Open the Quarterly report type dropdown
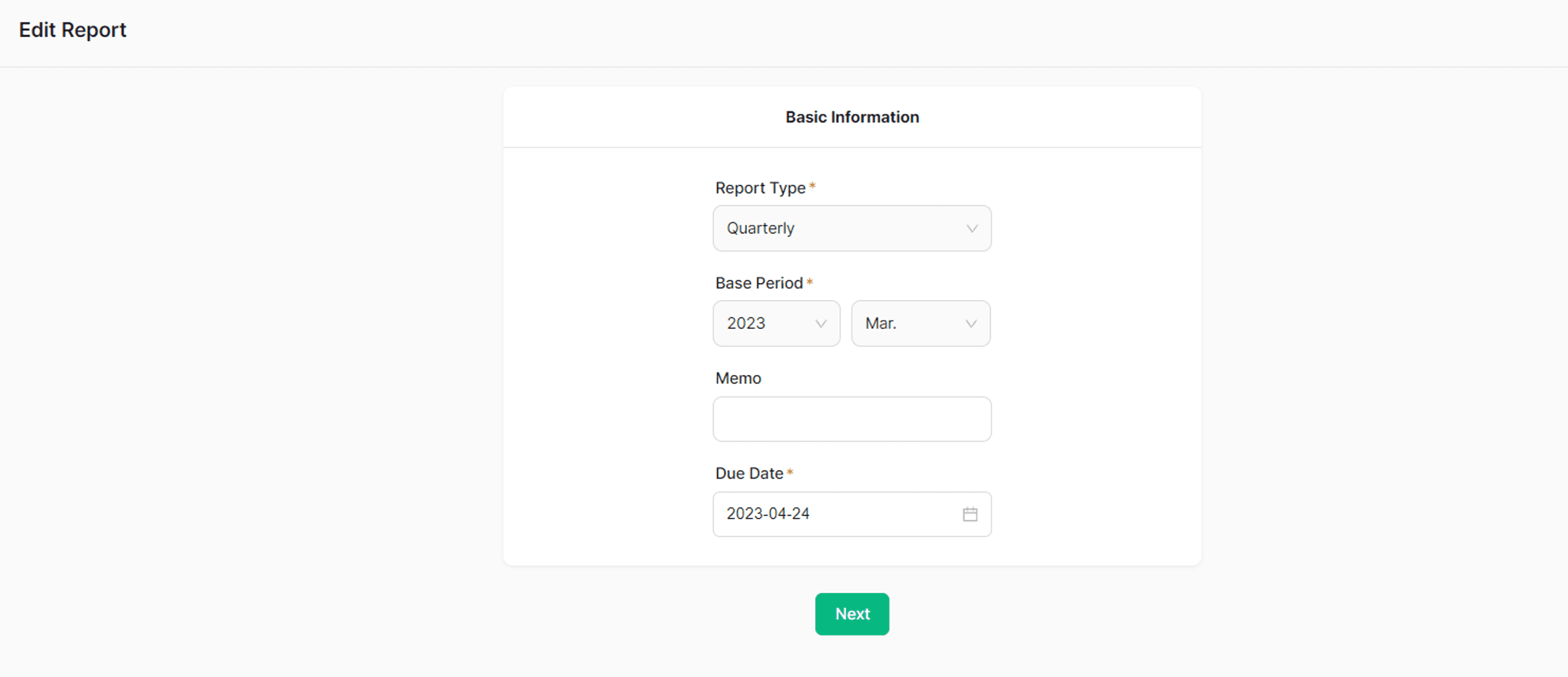 tap(851, 229)
